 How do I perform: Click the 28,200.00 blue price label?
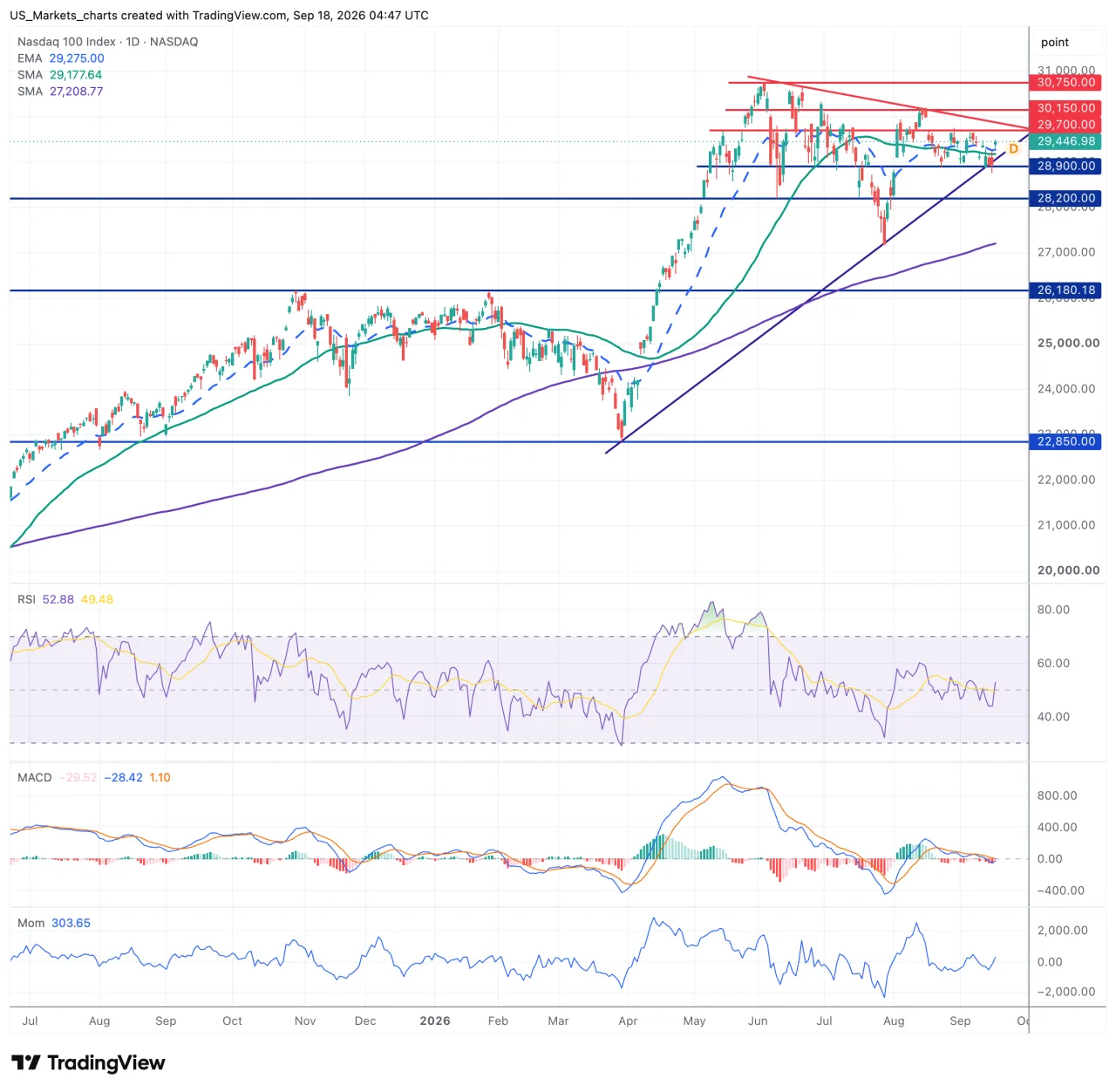point(1065,198)
